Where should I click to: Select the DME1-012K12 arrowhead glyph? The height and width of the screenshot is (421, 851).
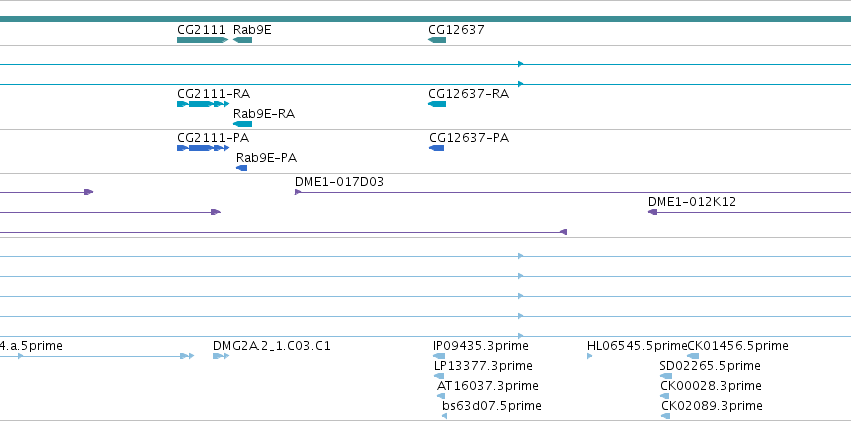(652, 212)
